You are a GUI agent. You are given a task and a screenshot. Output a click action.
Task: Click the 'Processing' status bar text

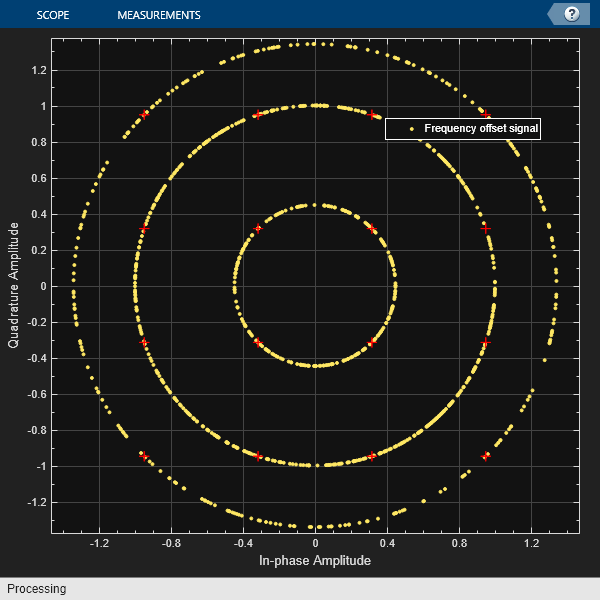(x=37, y=589)
